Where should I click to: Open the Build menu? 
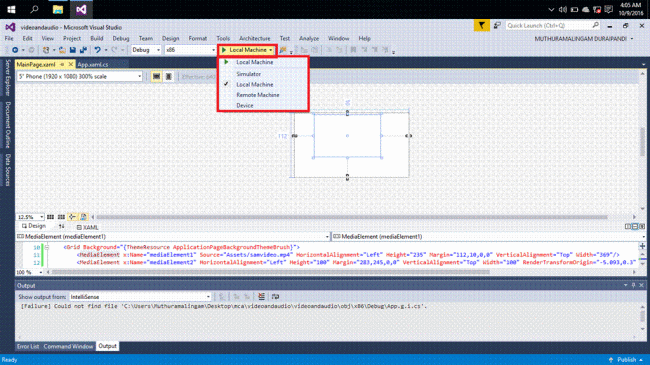tap(97, 38)
